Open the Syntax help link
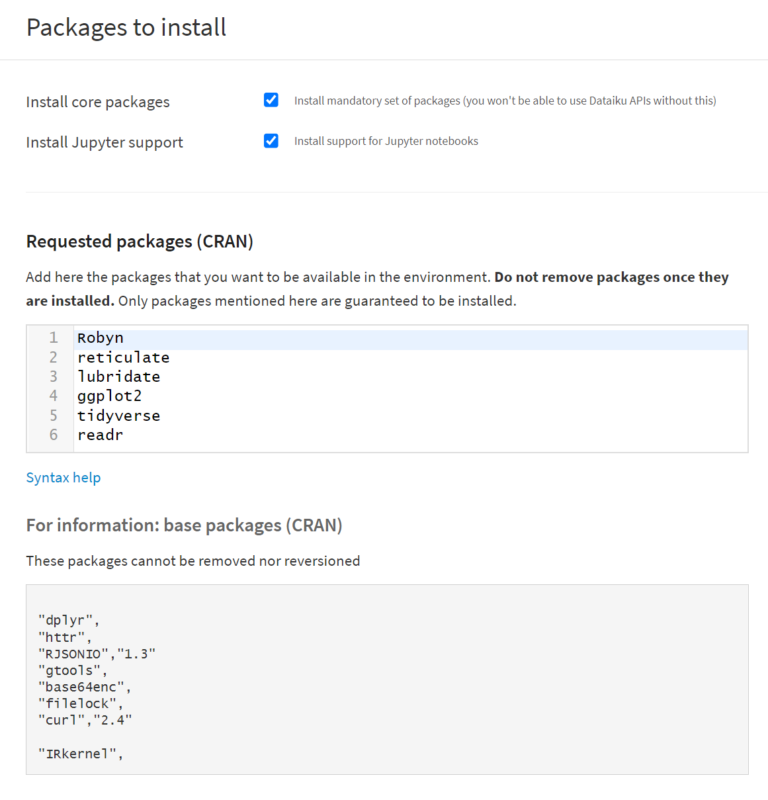The image size is (768, 800). (63, 477)
